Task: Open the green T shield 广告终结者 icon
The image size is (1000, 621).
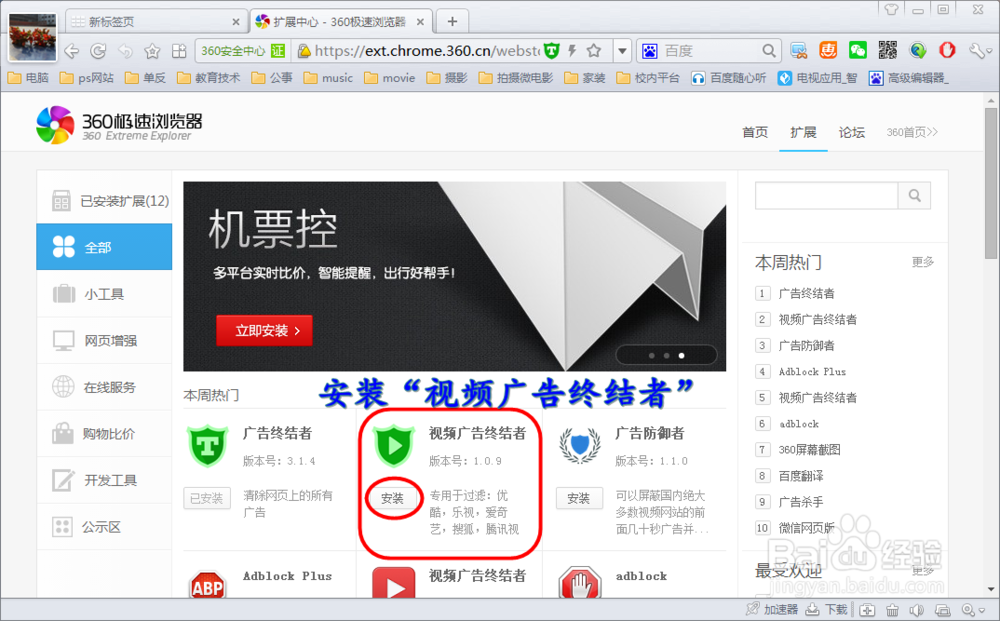Action: (x=207, y=446)
